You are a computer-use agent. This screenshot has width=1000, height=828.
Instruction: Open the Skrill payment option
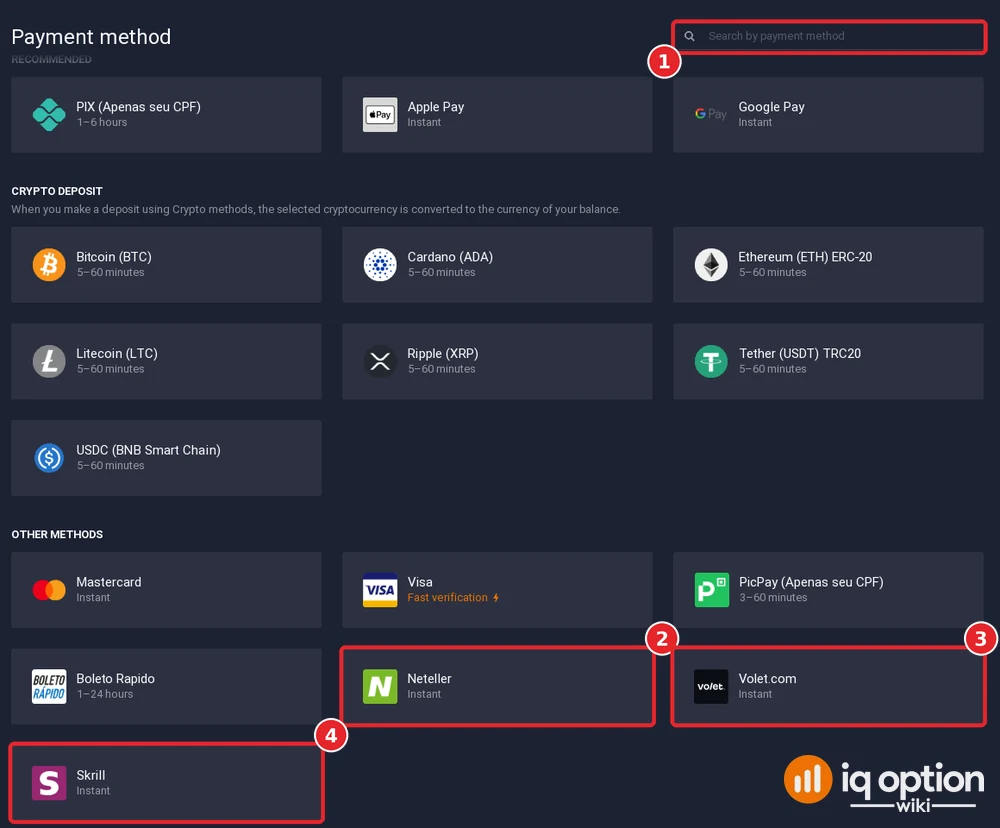166,783
